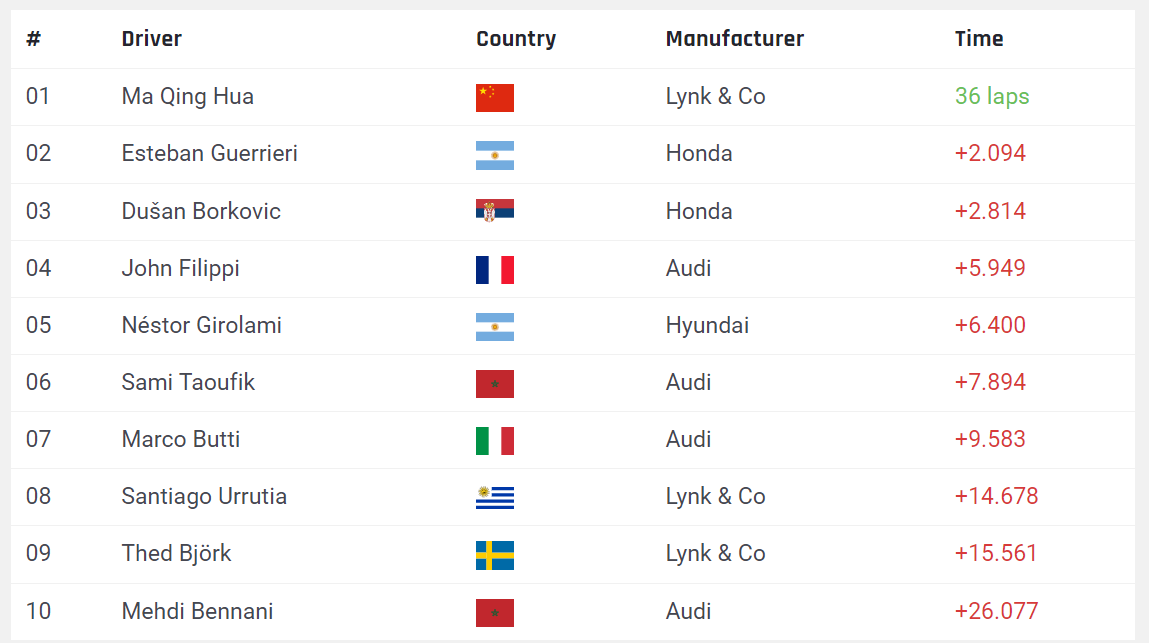Screen dimensions: 1149x643
Task: Click the Manufacturer column header
Action: point(734,39)
